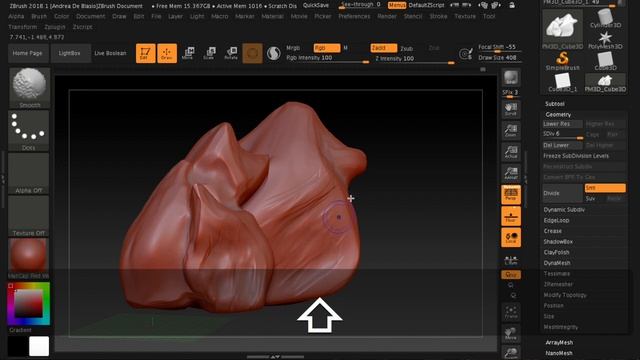The width and height of the screenshot is (640, 360).
Task: Expand the Crease section
Action: coord(553,231)
